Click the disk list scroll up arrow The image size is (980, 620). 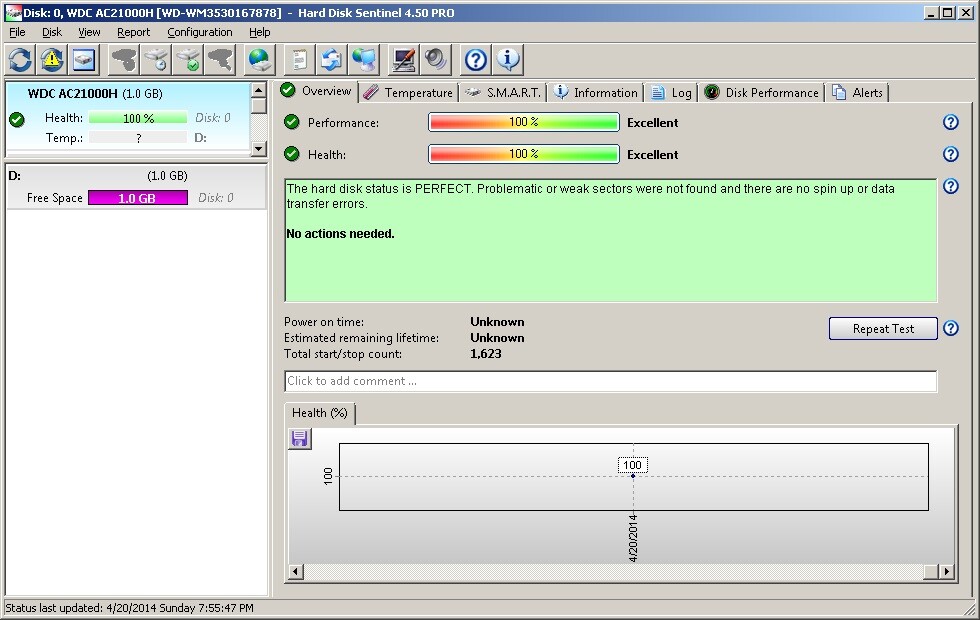point(258,91)
